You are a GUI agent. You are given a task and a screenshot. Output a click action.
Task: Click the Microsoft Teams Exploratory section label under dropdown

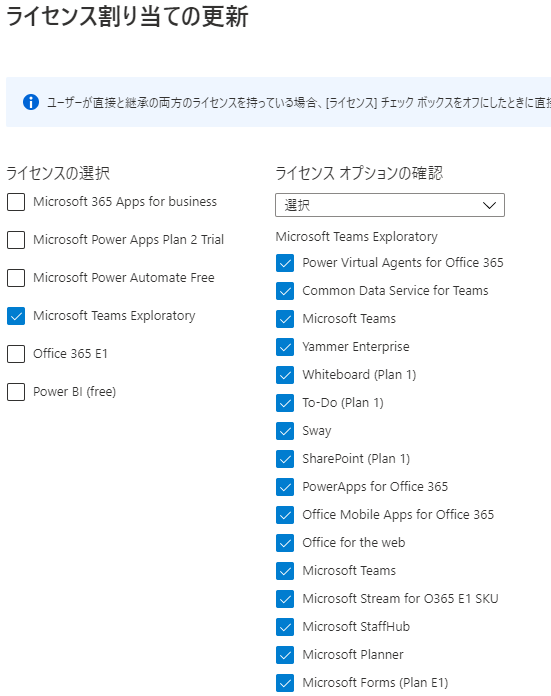(x=357, y=237)
